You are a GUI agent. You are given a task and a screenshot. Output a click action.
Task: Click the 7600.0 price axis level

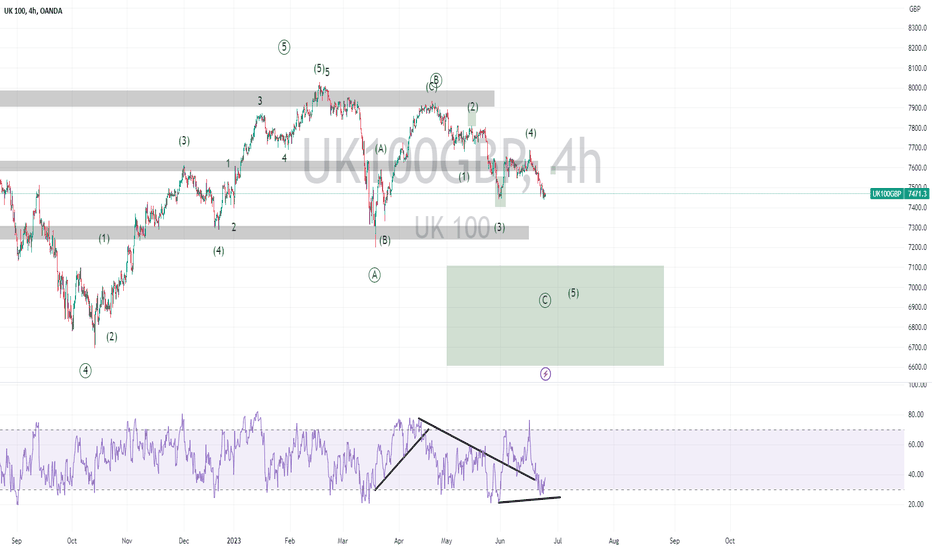click(x=917, y=168)
